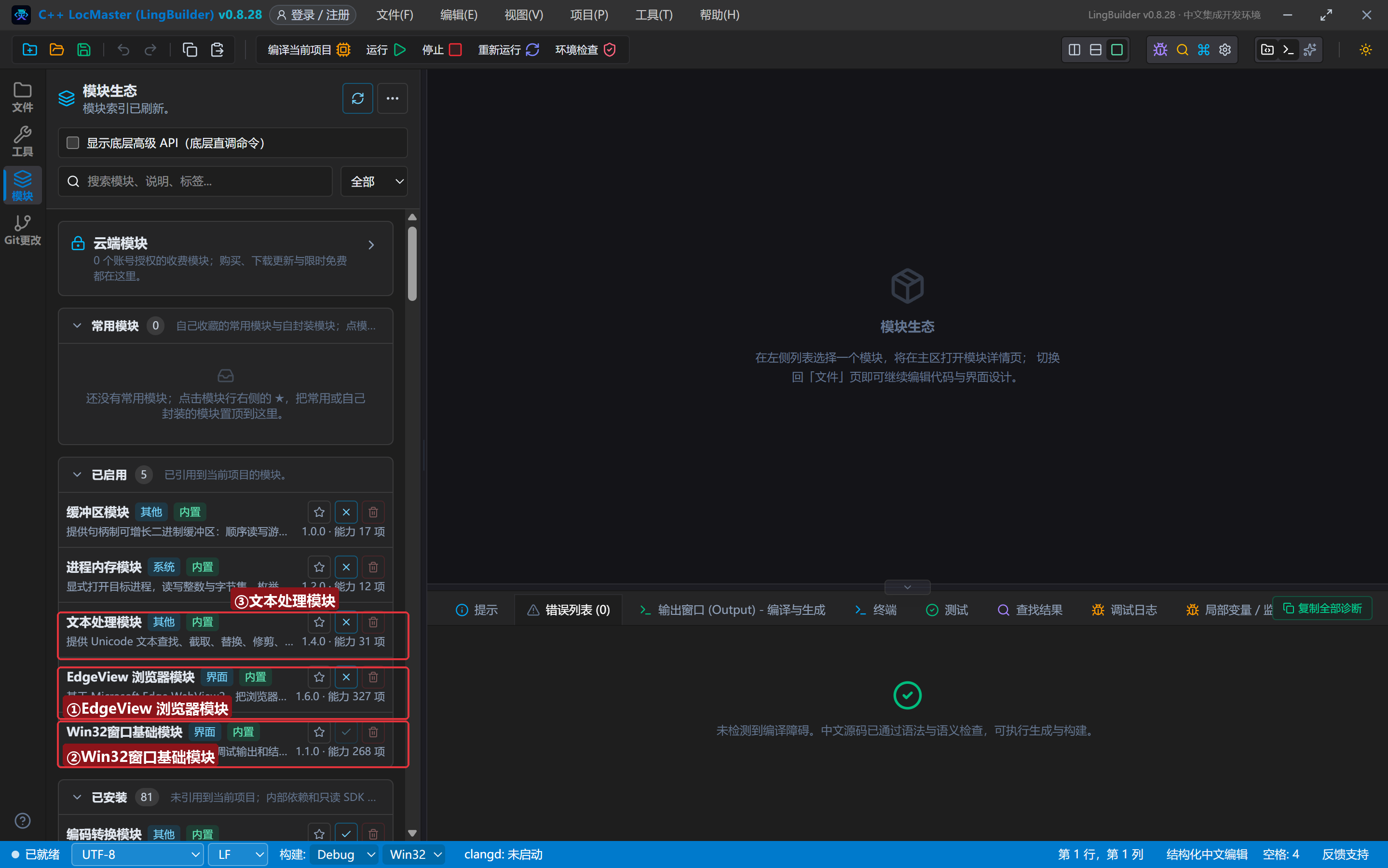Open the debug bug icon in top-right toolbar
Viewport: 1388px width, 868px height.
coord(1160,50)
